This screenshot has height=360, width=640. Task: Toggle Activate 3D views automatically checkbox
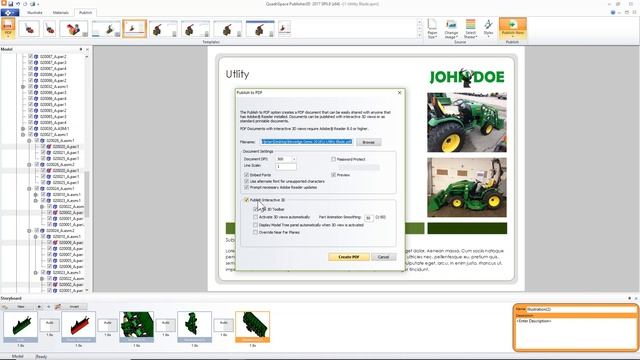click(x=256, y=217)
